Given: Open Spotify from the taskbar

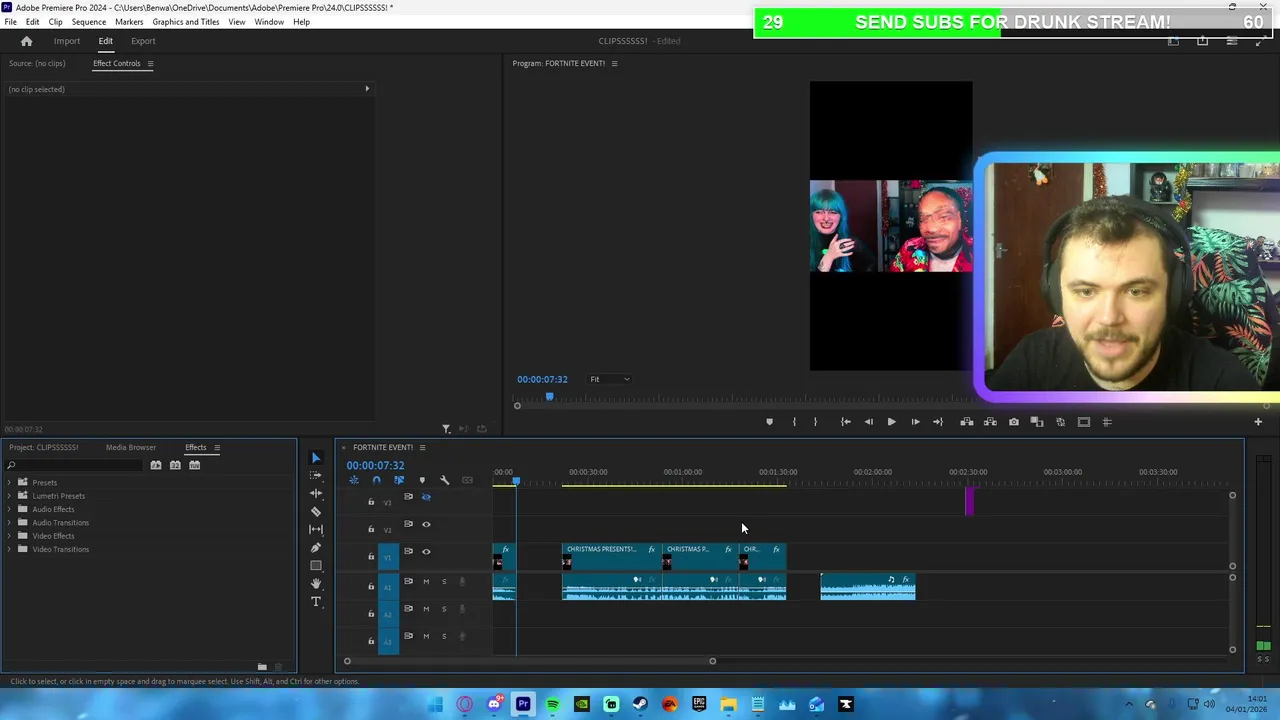Looking at the screenshot, I should tap(552, 705).
